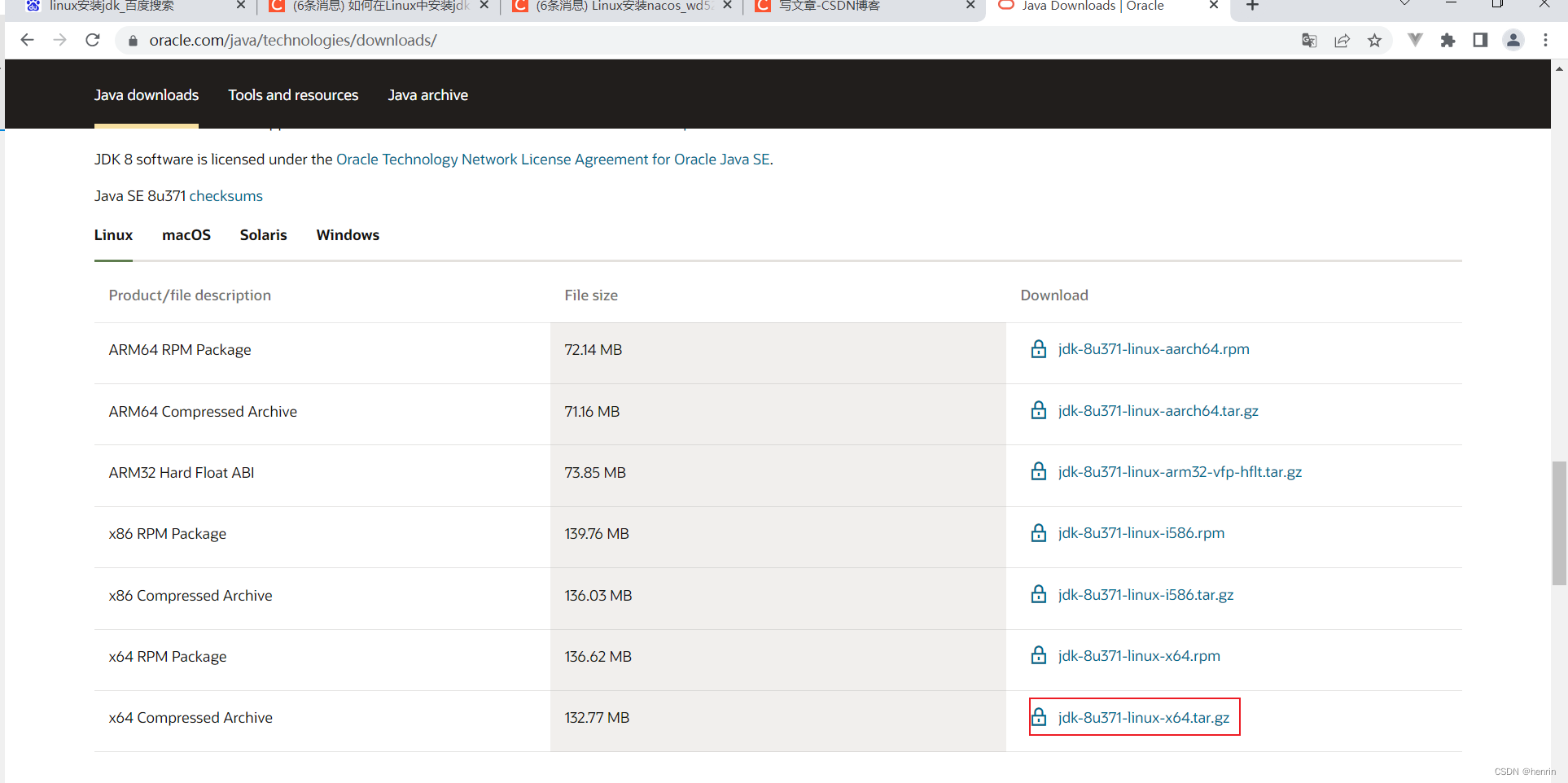1568x783 pixels.
Task: Download jdk-8u371-linux-x64.tar.gz
Action: (x=1144, y=718)
